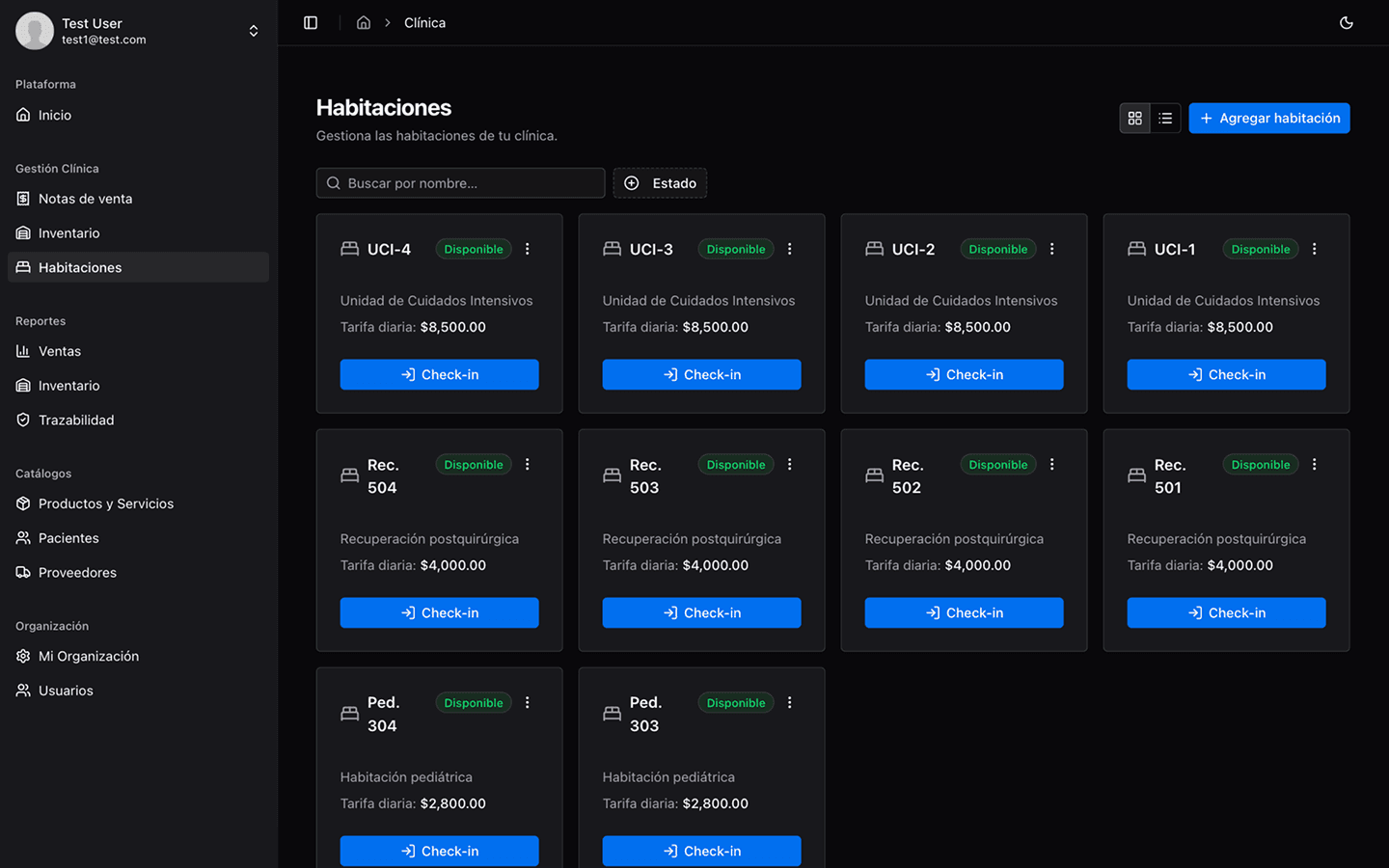The image size is (1389, 868).
Task: Click the Inicio home icon in sidebar
Action: (x=23, y=115)
